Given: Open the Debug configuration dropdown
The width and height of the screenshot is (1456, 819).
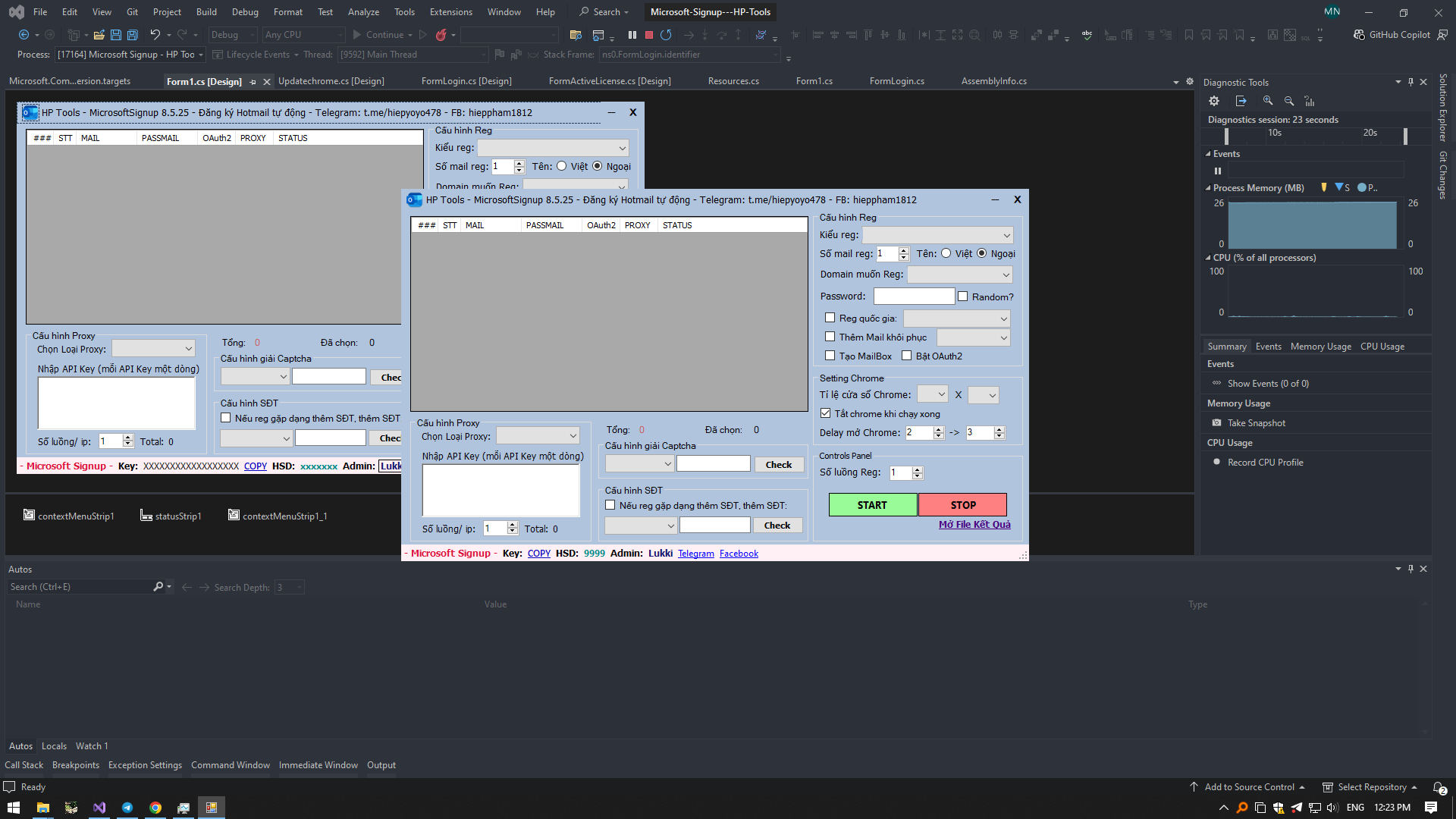Looking at the screenshot, I should click(233, 35).
